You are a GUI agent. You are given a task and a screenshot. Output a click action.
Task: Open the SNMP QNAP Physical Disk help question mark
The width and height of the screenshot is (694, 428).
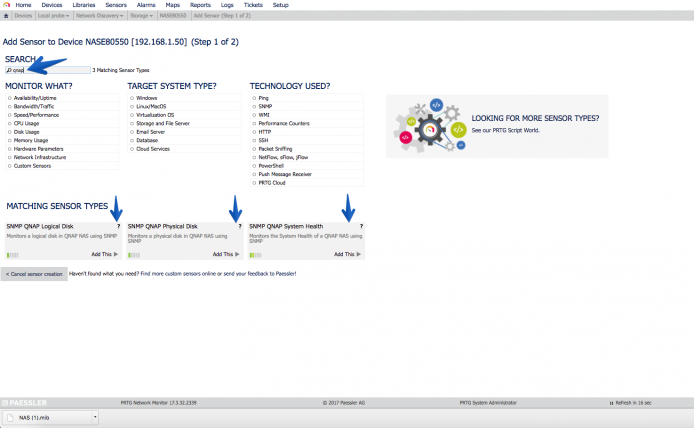coord(240,226)
